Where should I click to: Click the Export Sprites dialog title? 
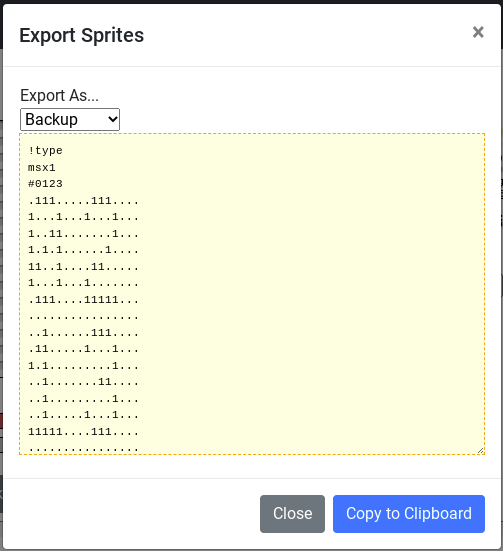click(x=82, y=35)
